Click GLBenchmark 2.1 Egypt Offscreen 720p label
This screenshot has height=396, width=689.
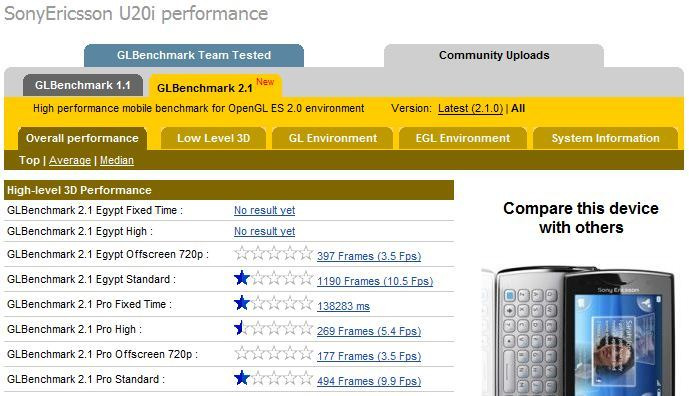point(108,254)
